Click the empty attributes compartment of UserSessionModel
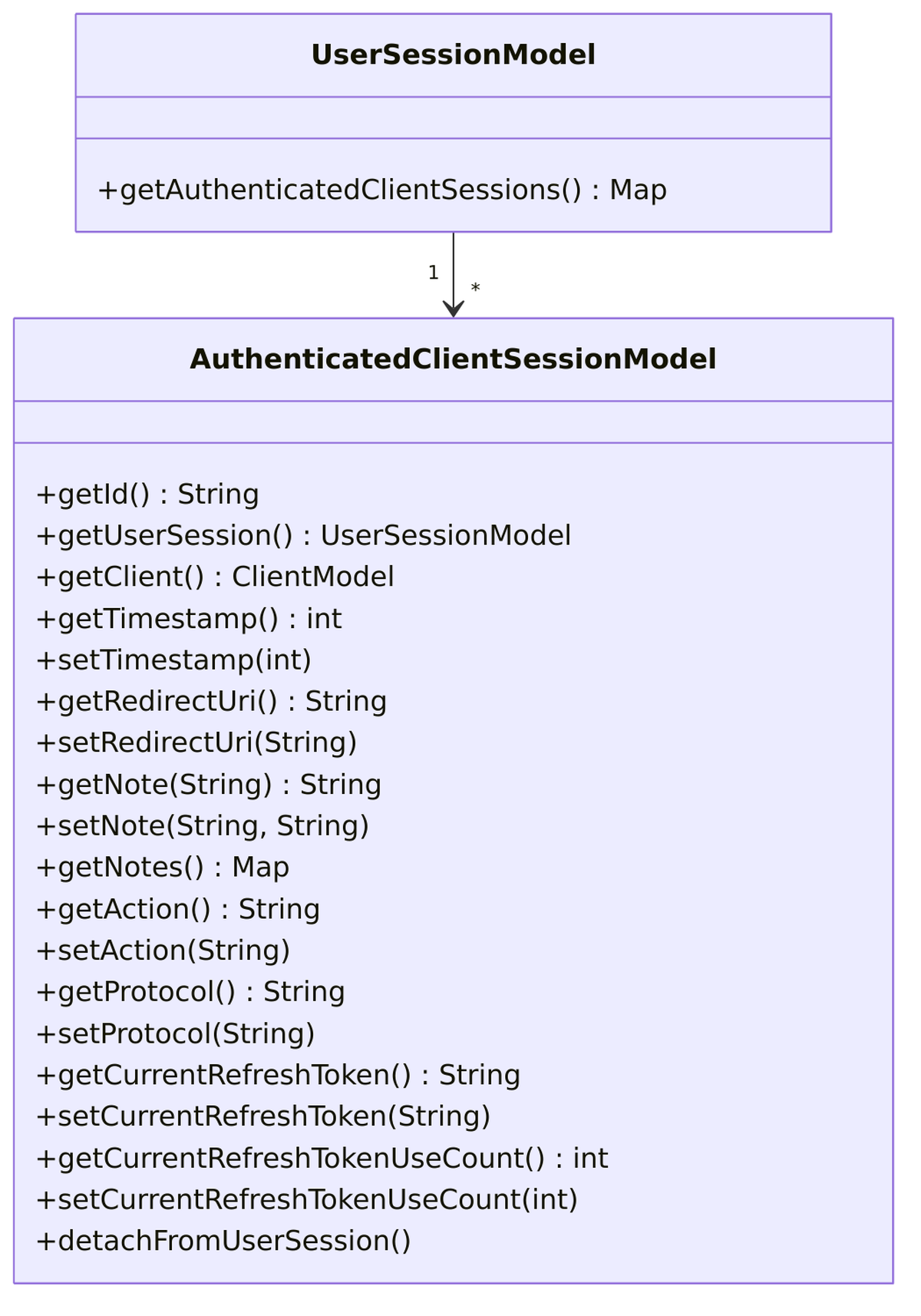Viewport: 921px width, 1316px height. click(453, 117)
